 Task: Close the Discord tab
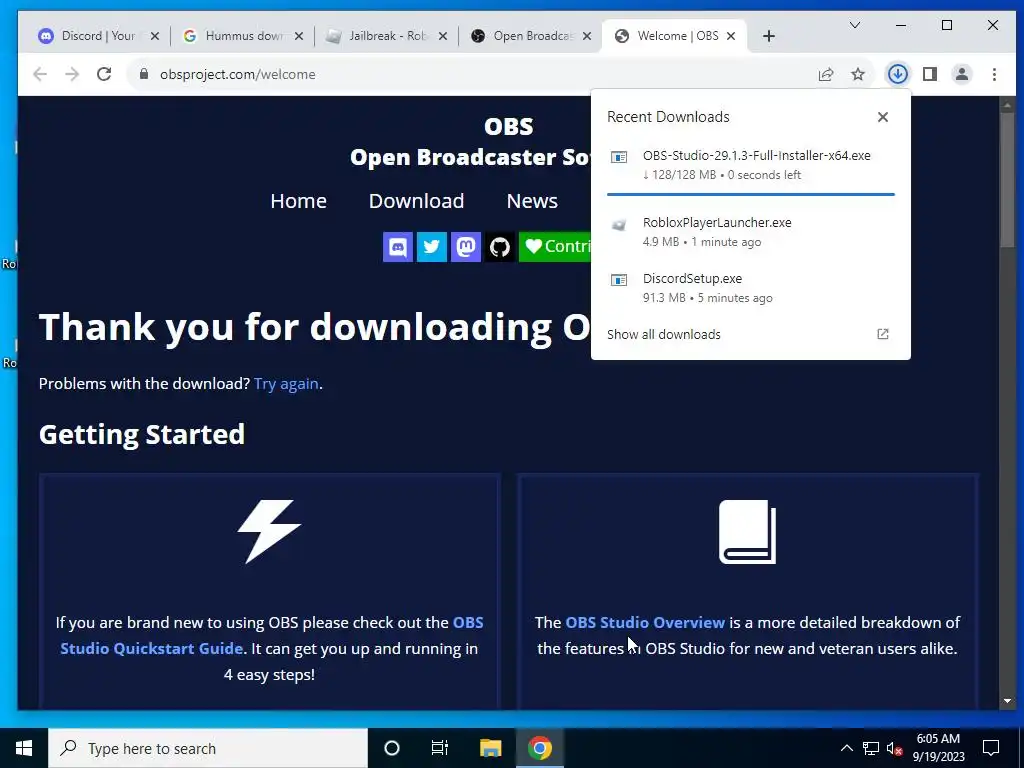(x=155, y=36)
